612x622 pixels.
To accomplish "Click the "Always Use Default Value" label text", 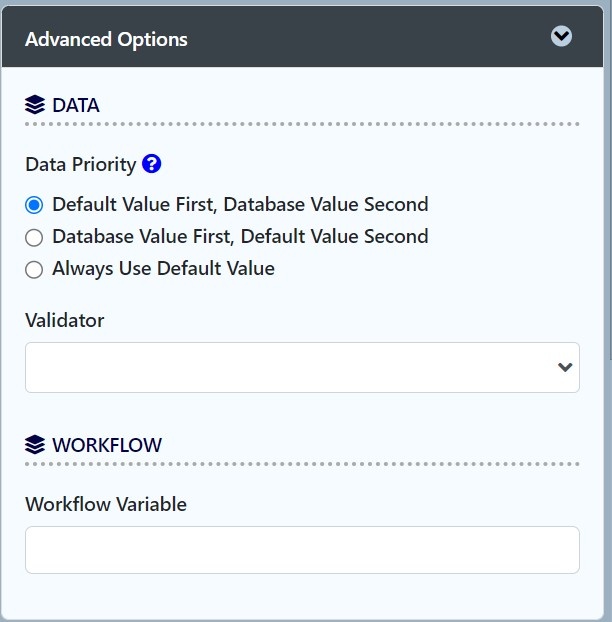I will 163,269.
